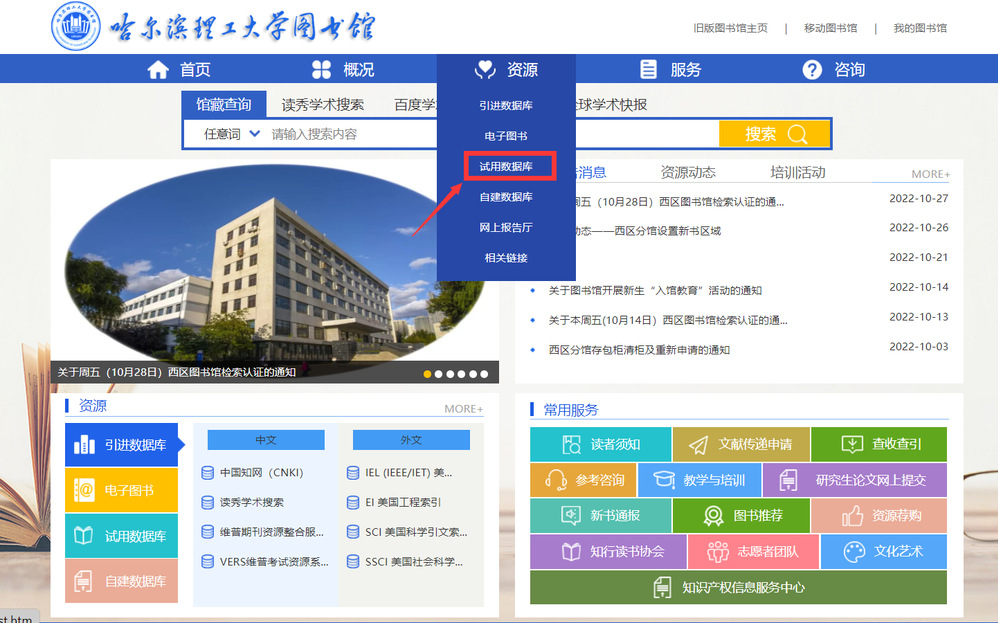Open the 关于本周五(10月14日) 检索认证 notice

pos(668,320)
